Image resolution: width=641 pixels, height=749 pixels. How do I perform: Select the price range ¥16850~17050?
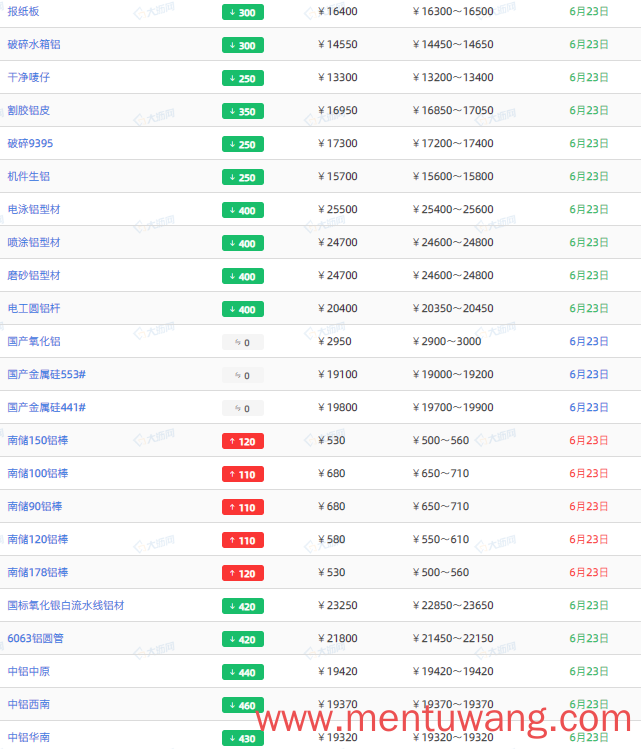click(x=453, y=110)
